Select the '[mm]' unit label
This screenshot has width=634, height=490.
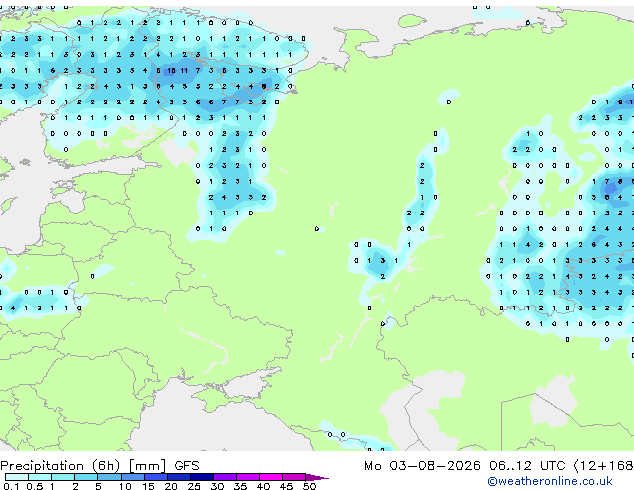147,466
